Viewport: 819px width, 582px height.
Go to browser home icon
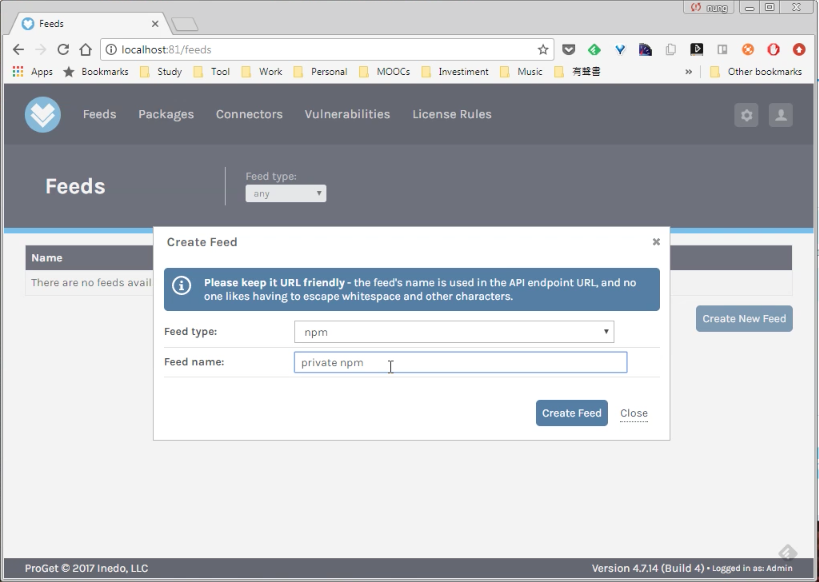pyautogui.click(x=86, y=50)
